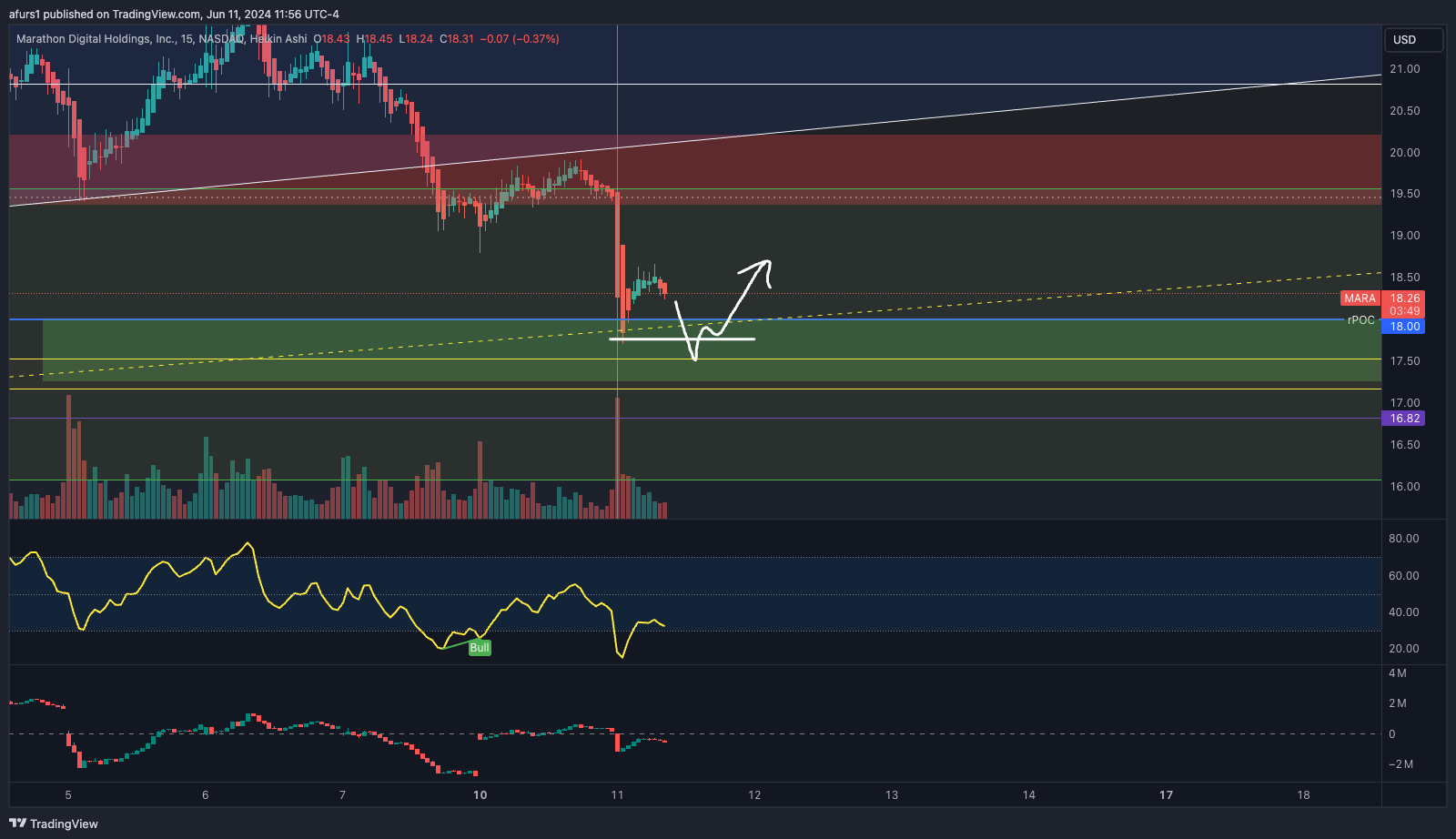Click the Heikin Ashi label in the title
The image size is (1456, 839).
[x=278, y=39]
